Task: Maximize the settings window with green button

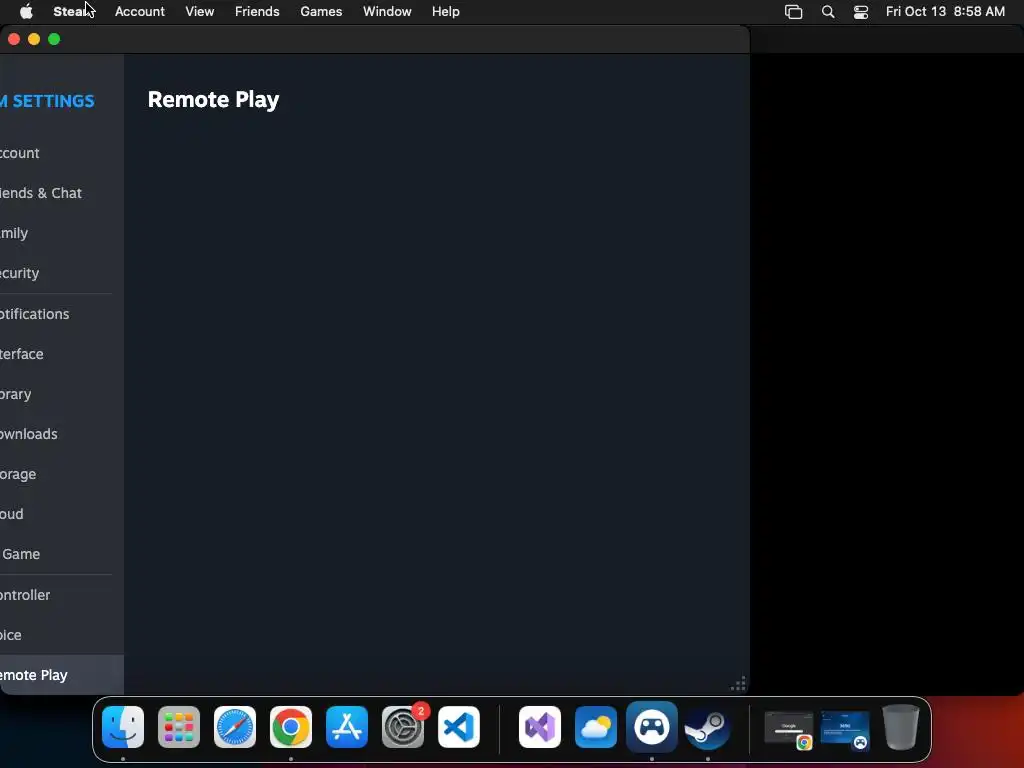Action: (x=54, y=39)
